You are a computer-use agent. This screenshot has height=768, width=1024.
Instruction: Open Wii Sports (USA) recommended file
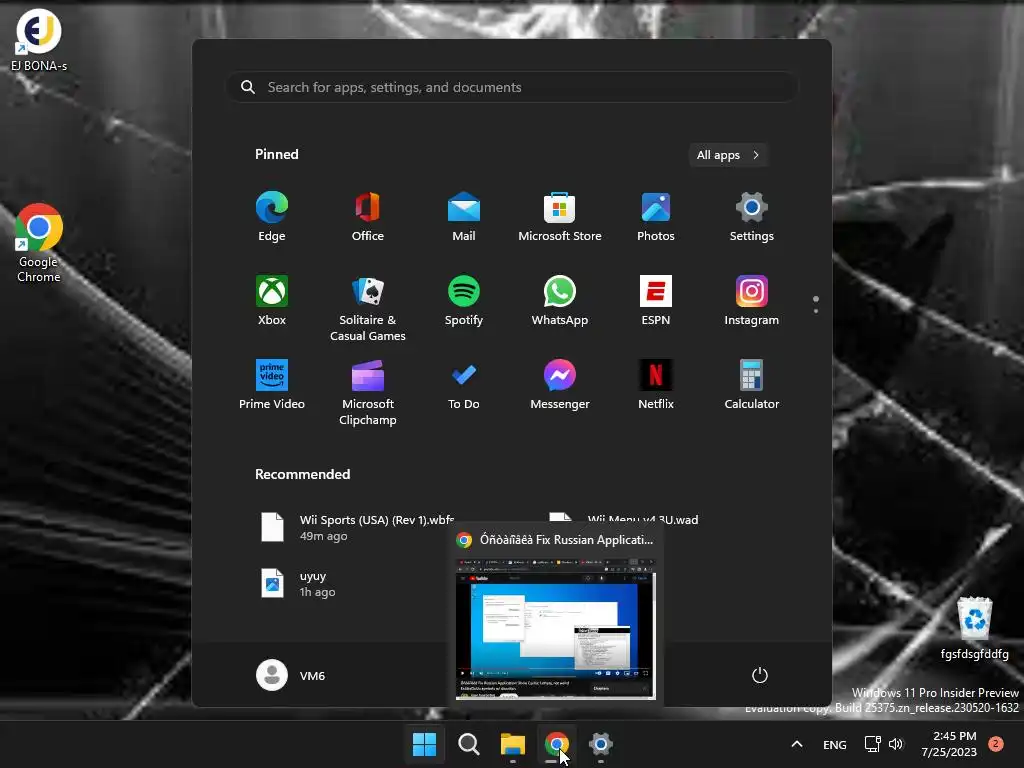tap(356, 527)
